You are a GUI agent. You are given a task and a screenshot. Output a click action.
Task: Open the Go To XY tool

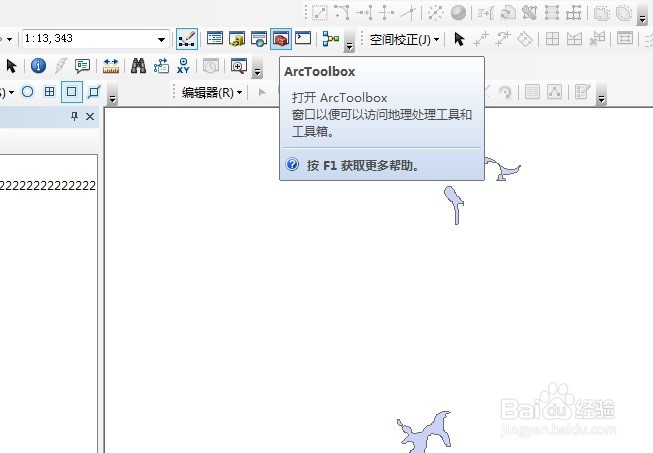pos(183,66)
